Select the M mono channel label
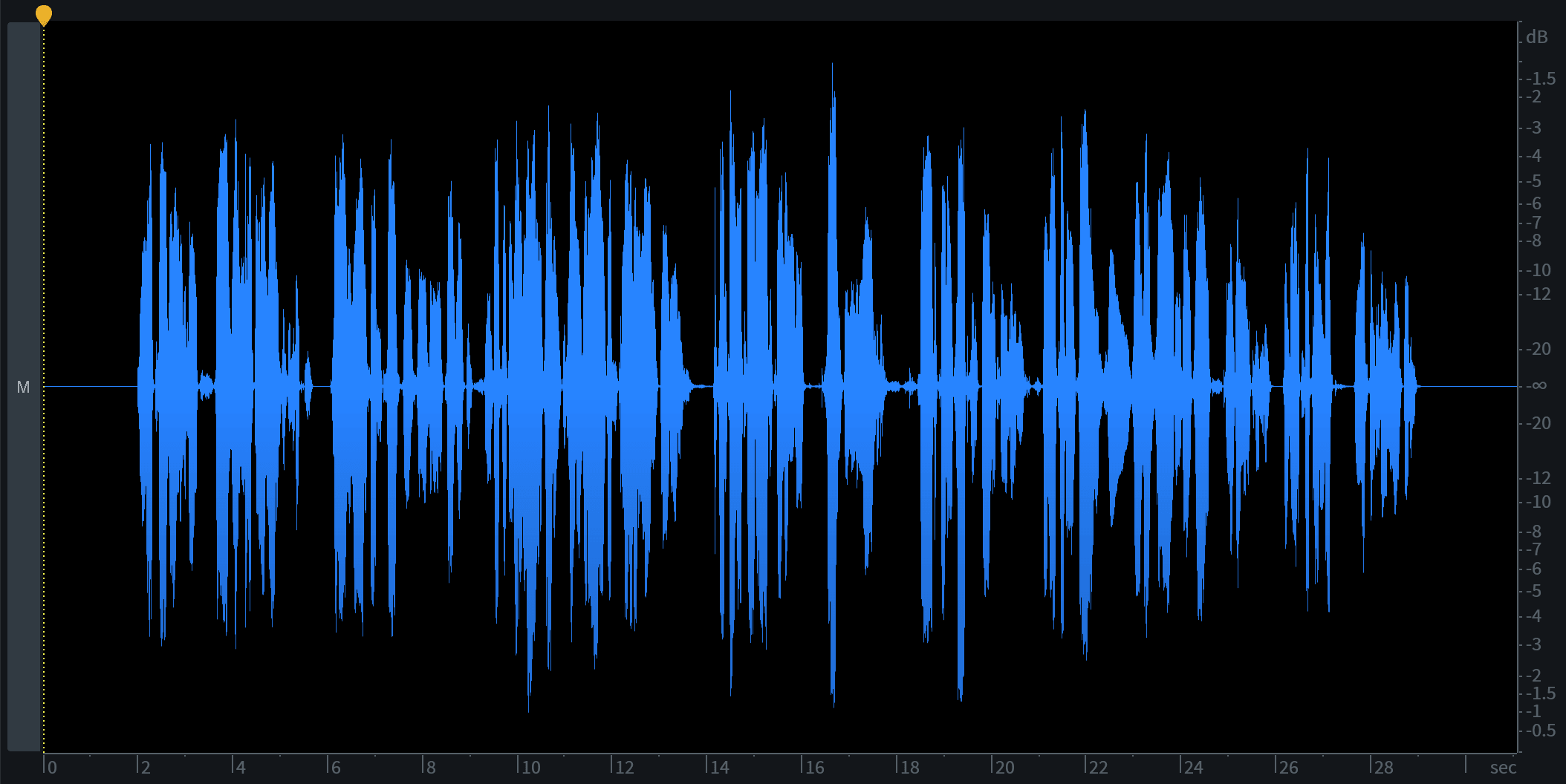 (x=24, y=388)
